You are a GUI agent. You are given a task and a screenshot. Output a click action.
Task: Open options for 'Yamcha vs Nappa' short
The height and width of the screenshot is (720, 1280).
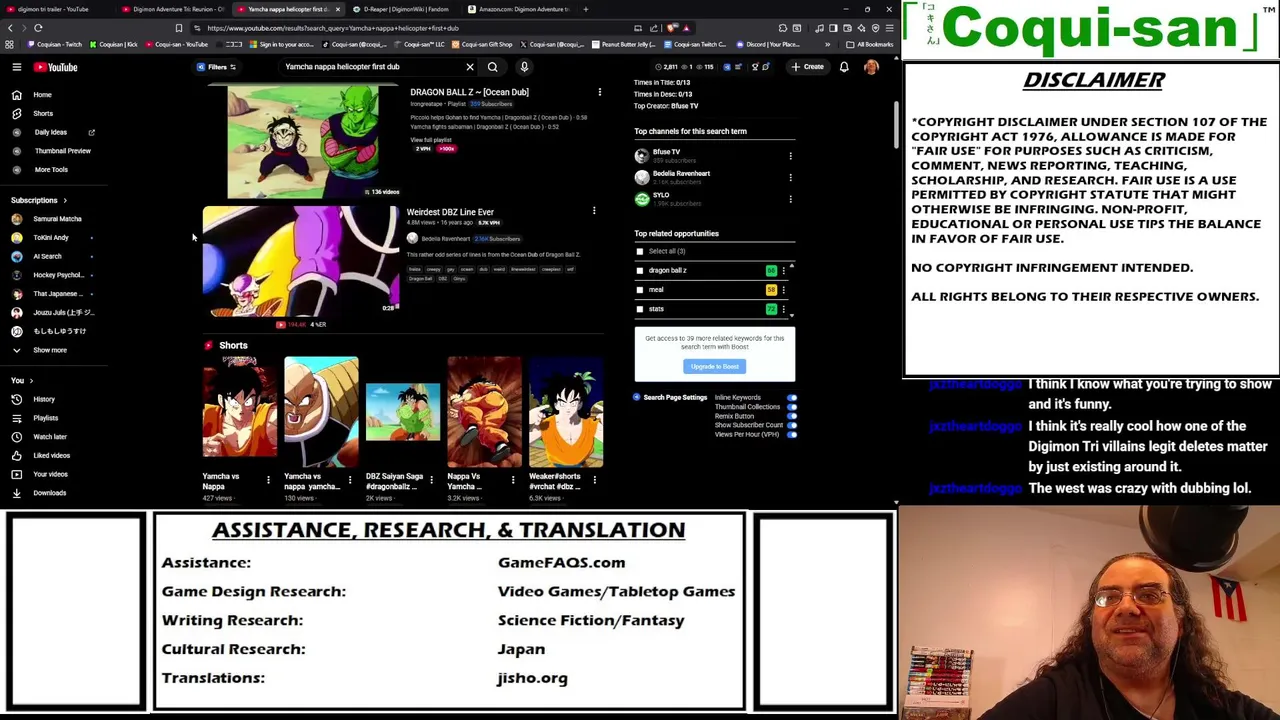pyautogui.click(x=268, y=481)
